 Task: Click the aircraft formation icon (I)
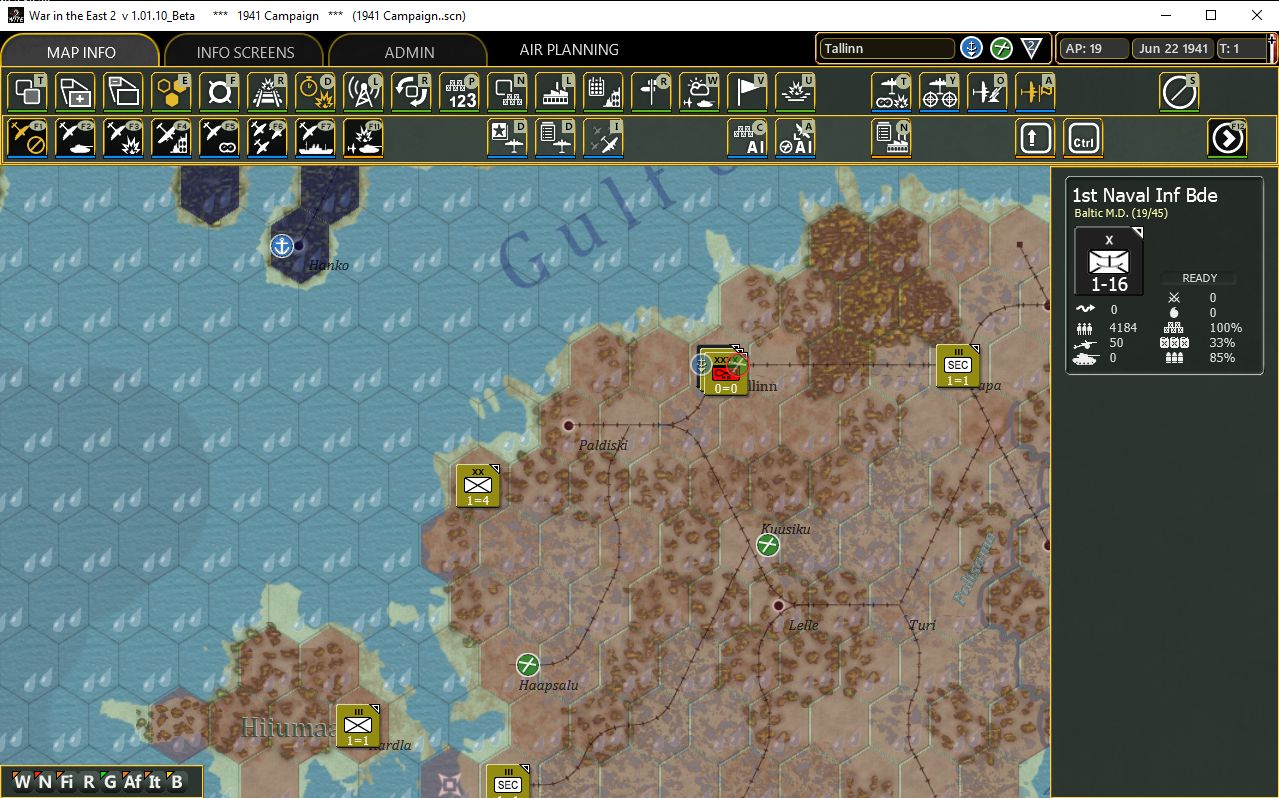click(x=603, y=138)
